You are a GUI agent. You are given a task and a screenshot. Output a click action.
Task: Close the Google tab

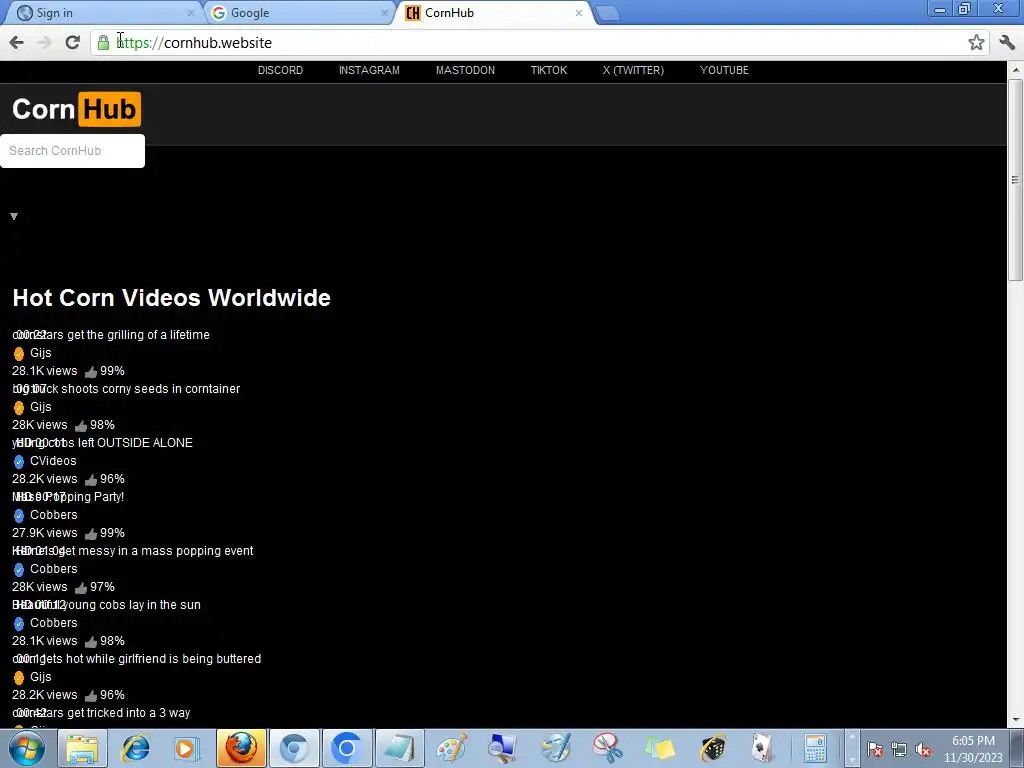385,13
